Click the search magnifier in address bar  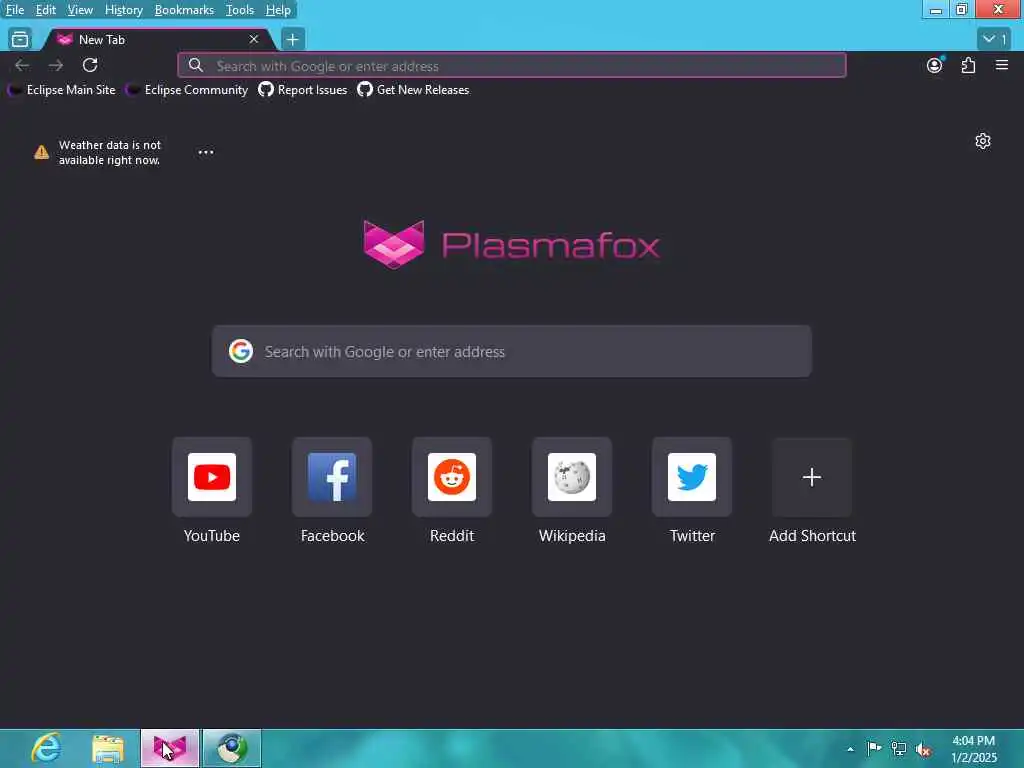[x=195, y=65]
